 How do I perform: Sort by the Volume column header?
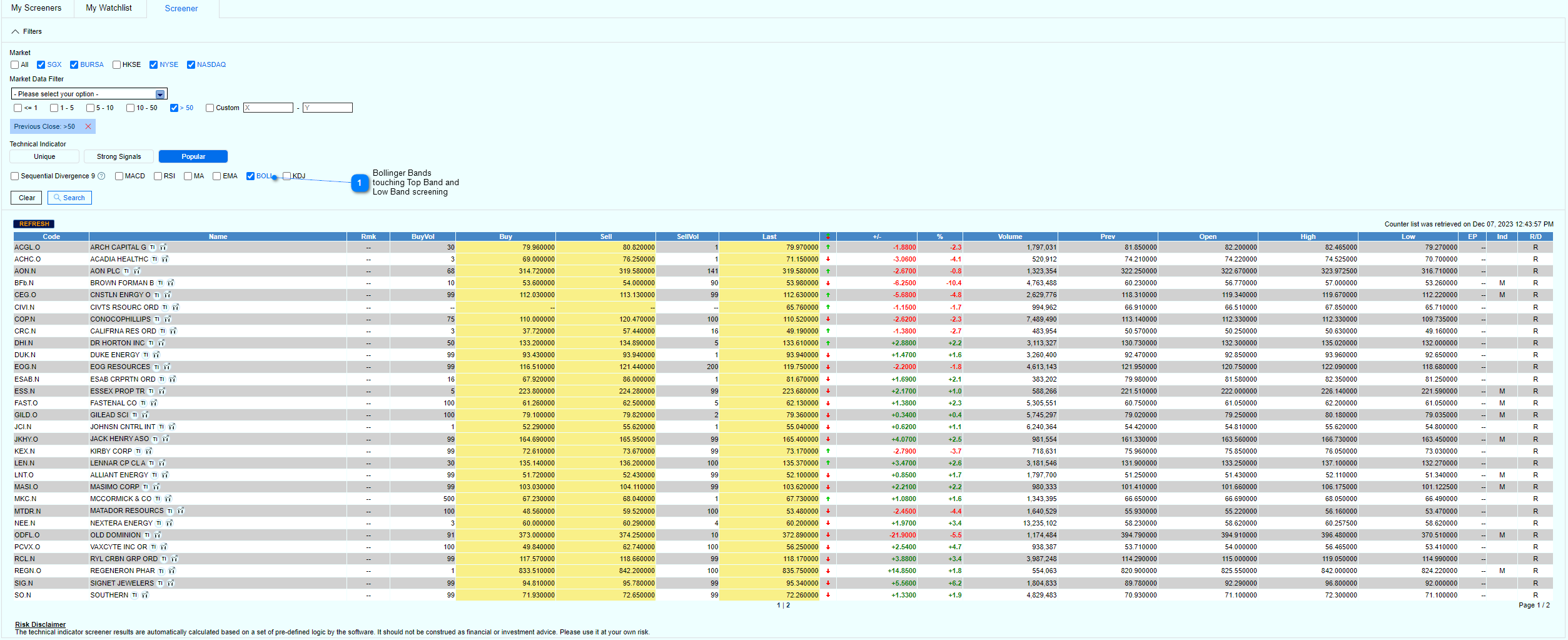pos(1010,236)
